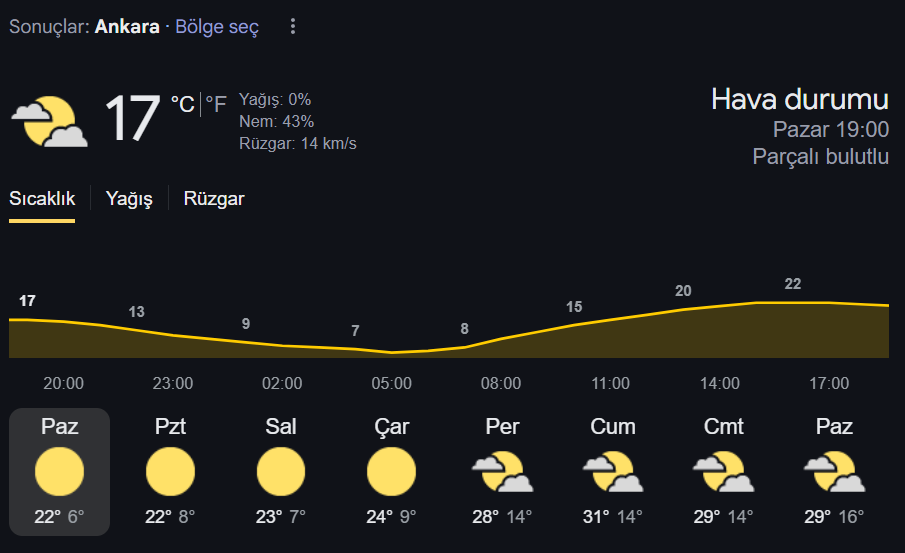Viewport: 905px width, 553px height.
Task: Click the 05:00 time label on graph
Action: click(391, 383)
